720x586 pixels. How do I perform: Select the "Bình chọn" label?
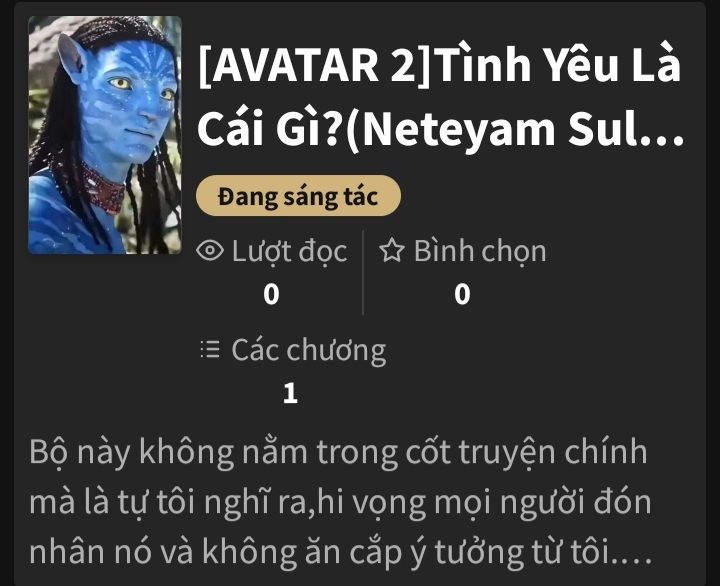[x=480, y=252]
